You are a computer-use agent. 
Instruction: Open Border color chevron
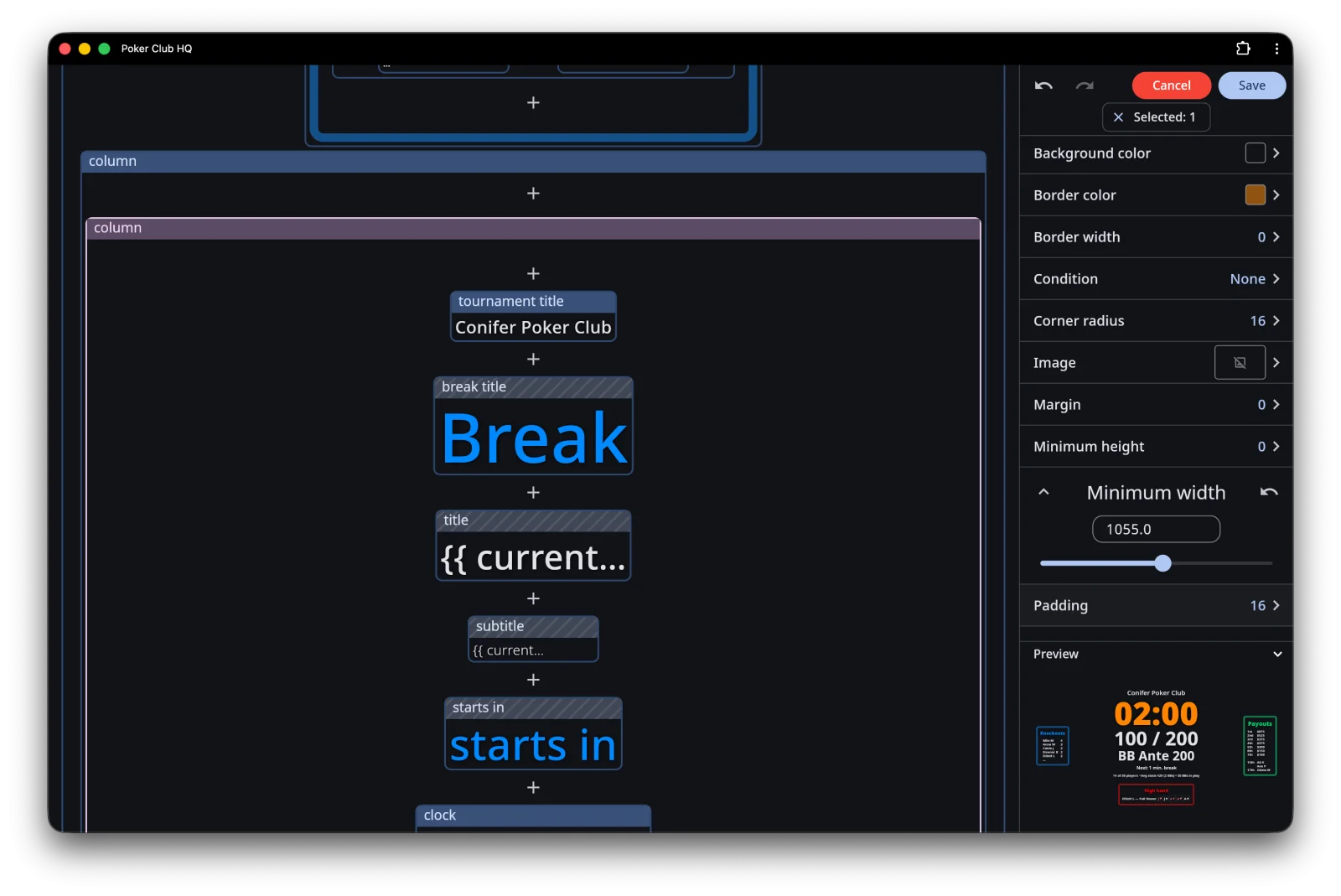click(1276, 195)
